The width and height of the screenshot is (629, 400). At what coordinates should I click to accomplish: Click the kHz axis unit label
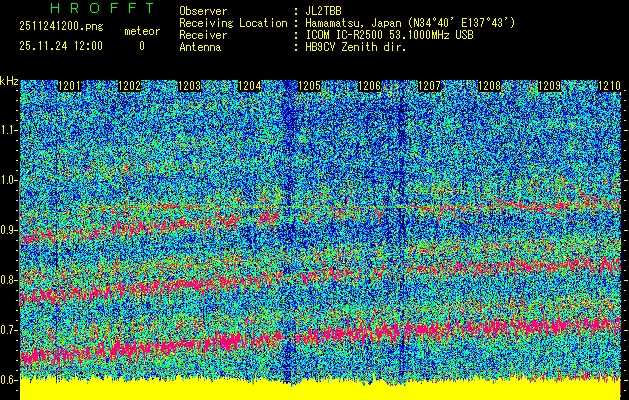pyautogui.click(x=10, y=80)
